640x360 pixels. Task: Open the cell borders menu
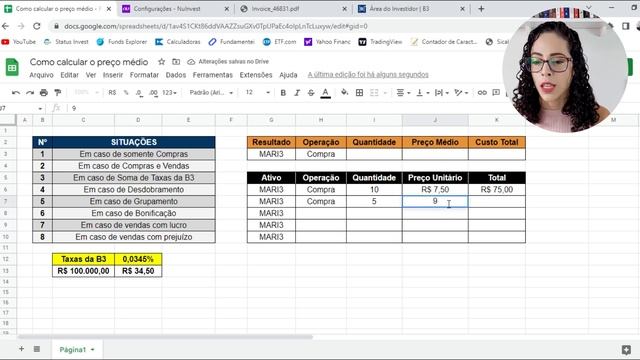click(359, 93)
